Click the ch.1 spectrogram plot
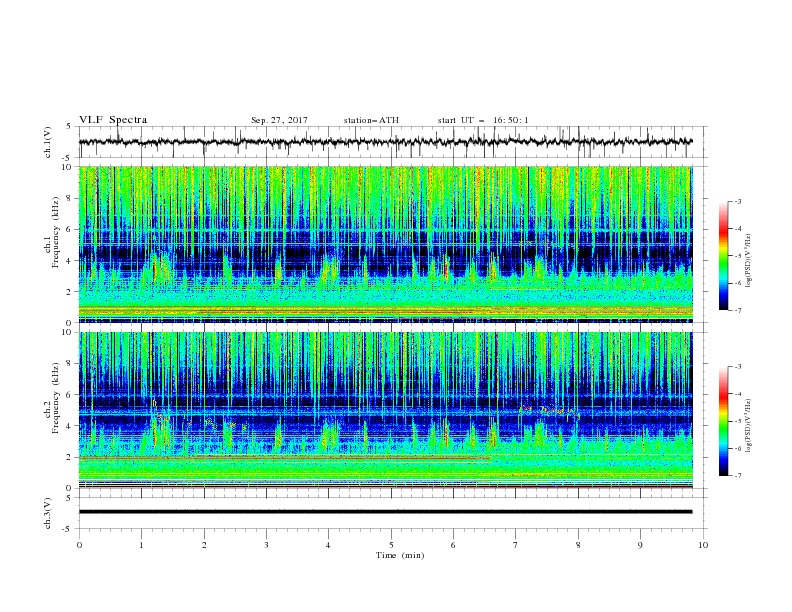792x612 pixels. [386, 244]
